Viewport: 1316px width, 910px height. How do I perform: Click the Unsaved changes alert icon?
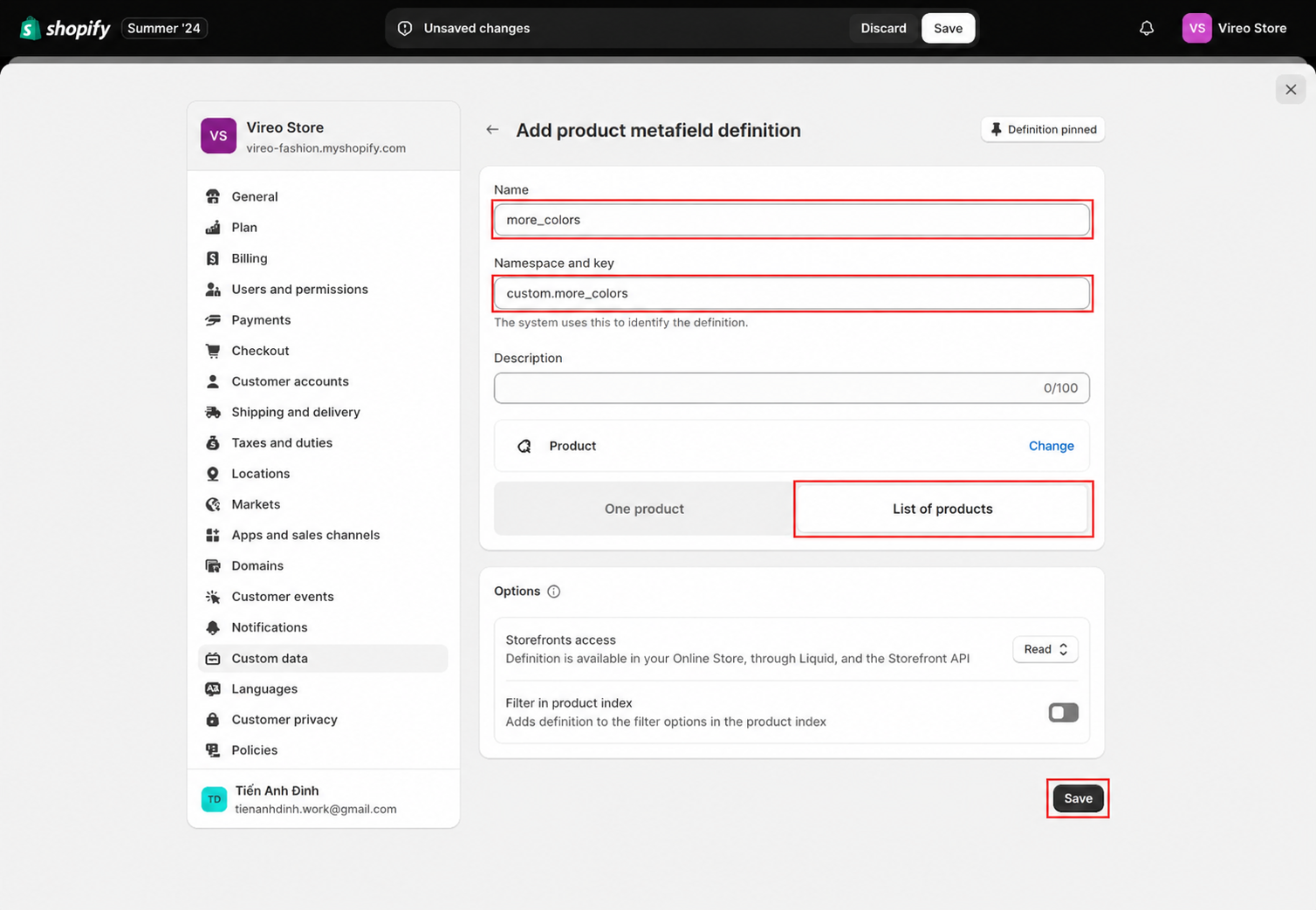pyautogui.click(x=405, y=28)
